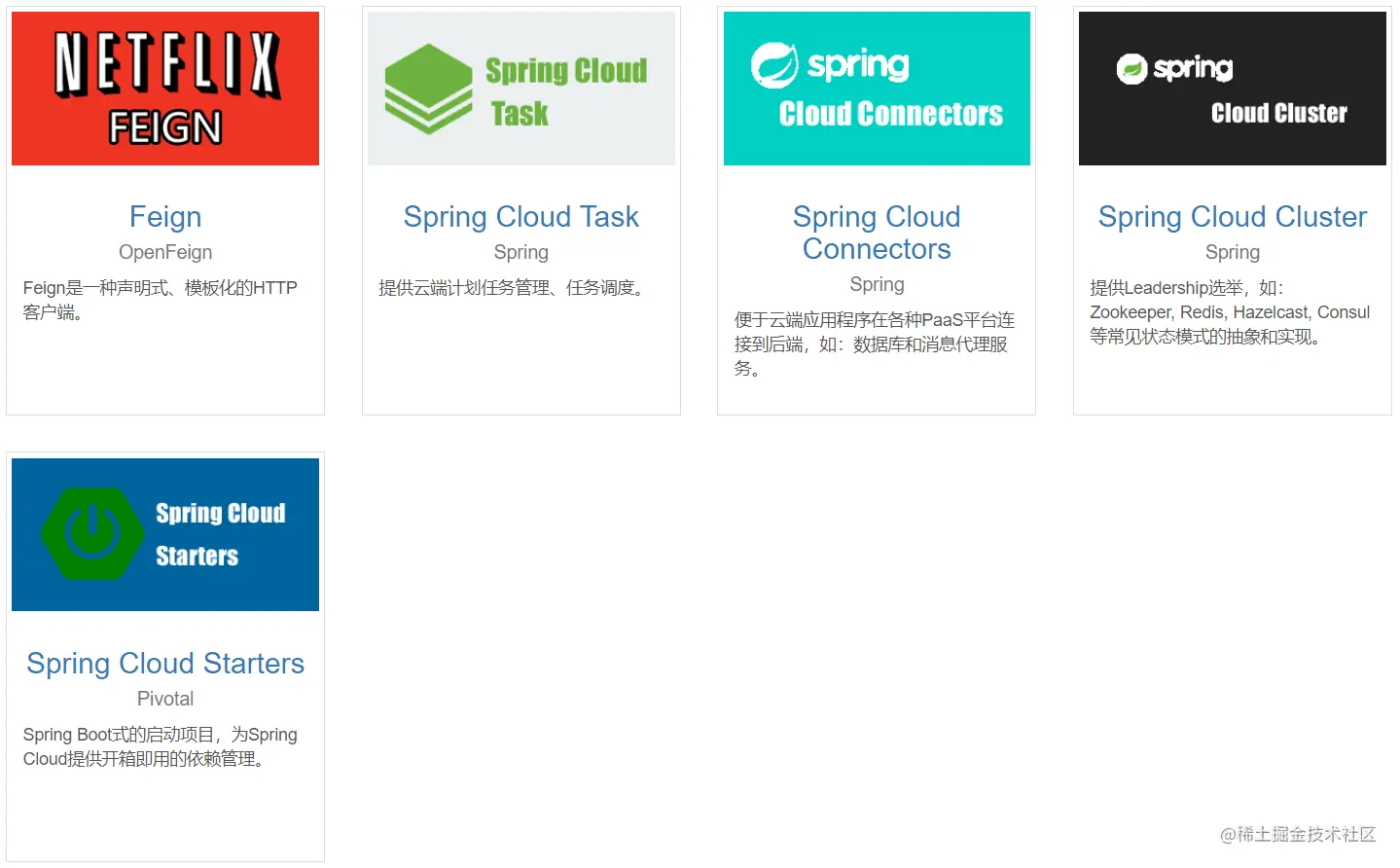Image resolution: width=1400 pixels, height=868 pixels.
Task: Click the Spring Cloud Task banner image
Action: point(521,89)
